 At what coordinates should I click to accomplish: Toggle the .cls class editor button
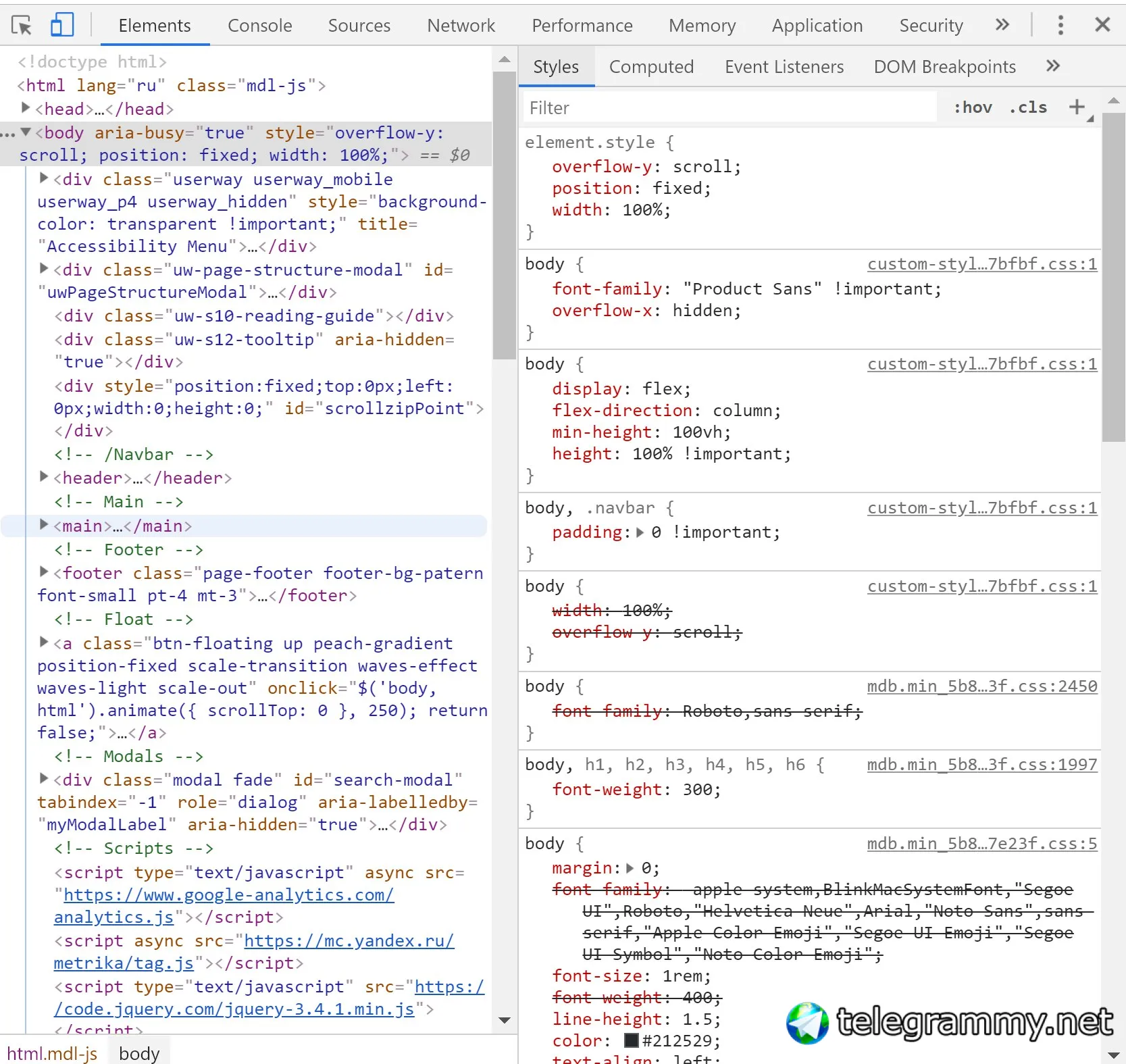[1028, 107]
